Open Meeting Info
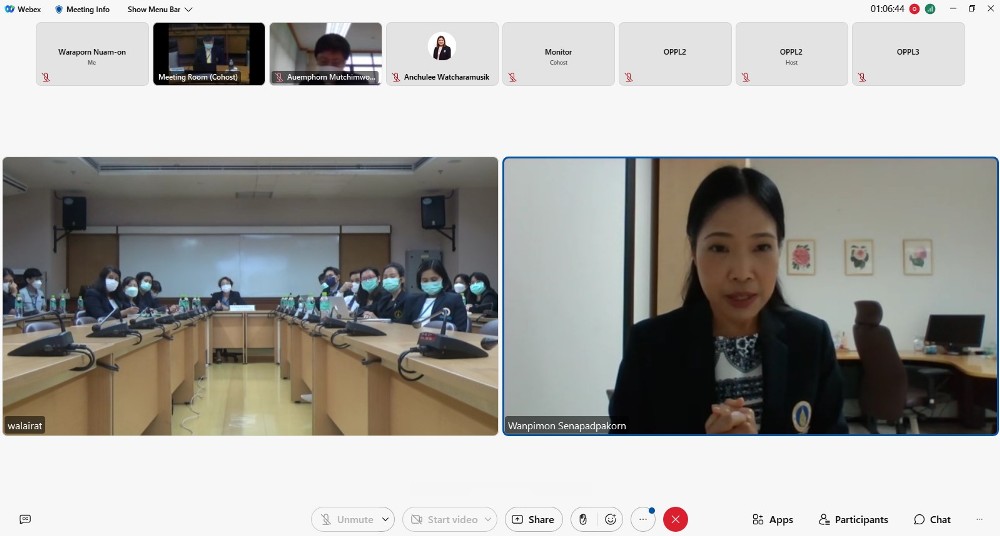 click(x=82, y=9)
